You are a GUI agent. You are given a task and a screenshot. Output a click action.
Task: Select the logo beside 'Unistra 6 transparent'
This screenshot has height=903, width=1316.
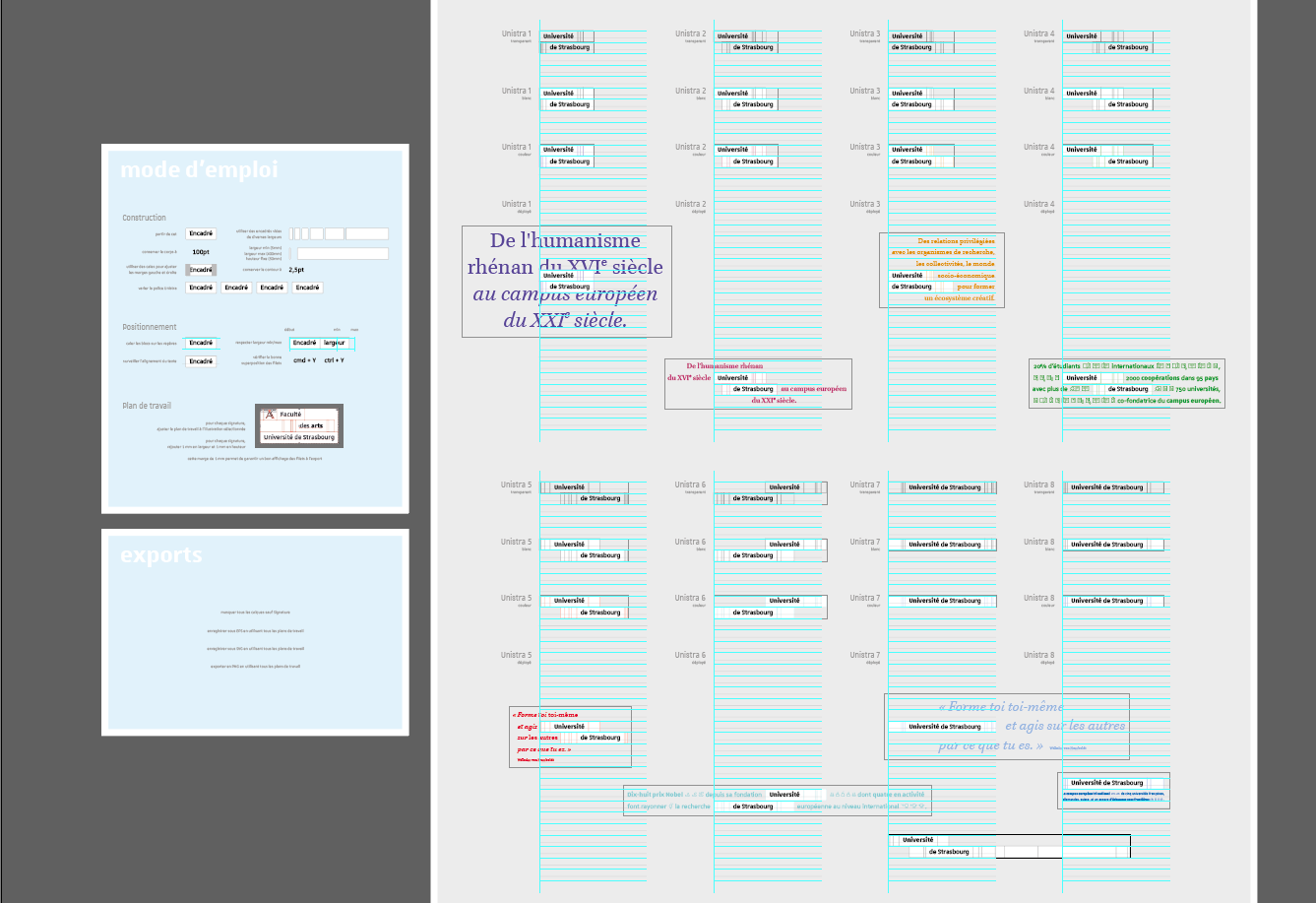771,492
